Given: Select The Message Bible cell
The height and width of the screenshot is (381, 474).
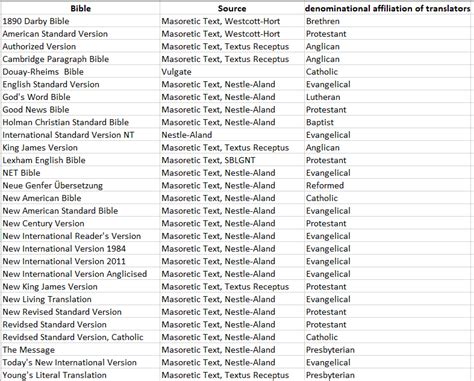Looking at the screenshot, I should pyautogui.click(x=80, y=350).
